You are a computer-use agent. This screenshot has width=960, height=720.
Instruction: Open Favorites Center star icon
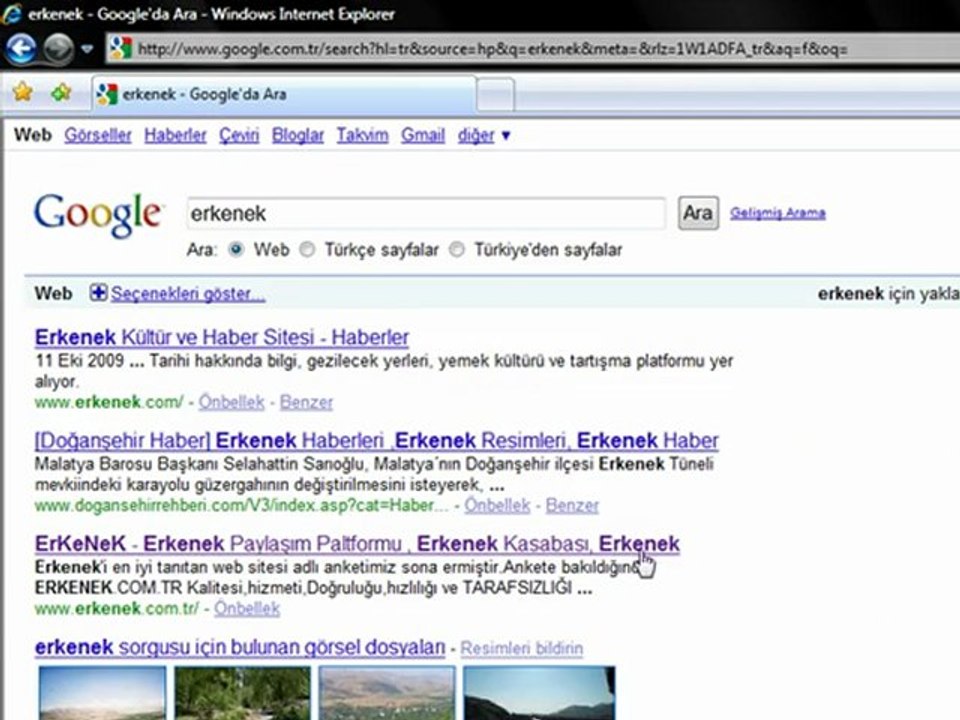(23, 92)
